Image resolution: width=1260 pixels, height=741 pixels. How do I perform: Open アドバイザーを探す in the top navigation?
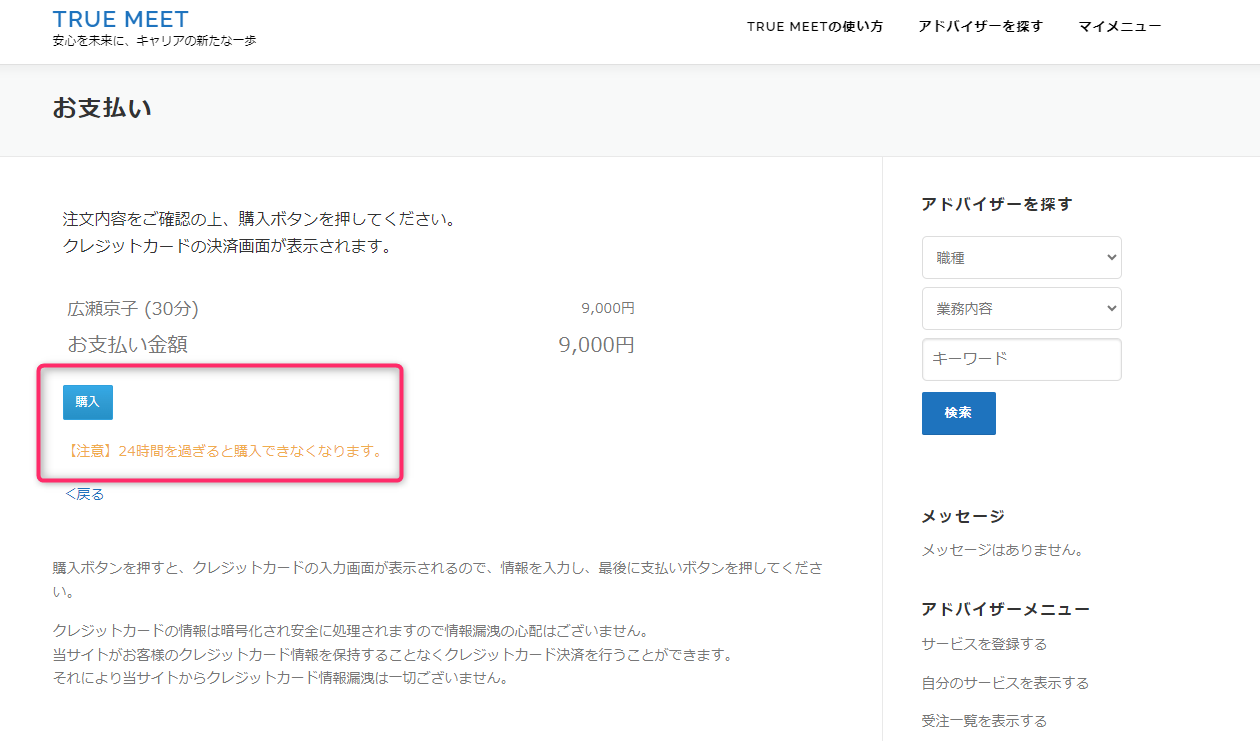980,27
